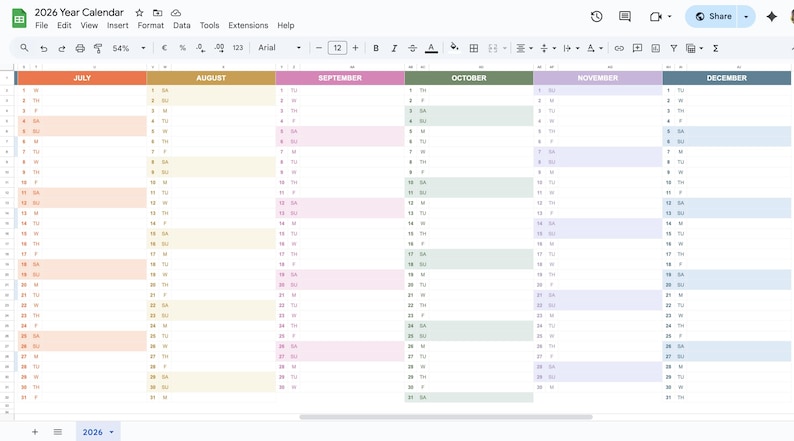This screenshot has height=441, width=794.
Task: Toggle strikethrough formatting
Action: 413,48
